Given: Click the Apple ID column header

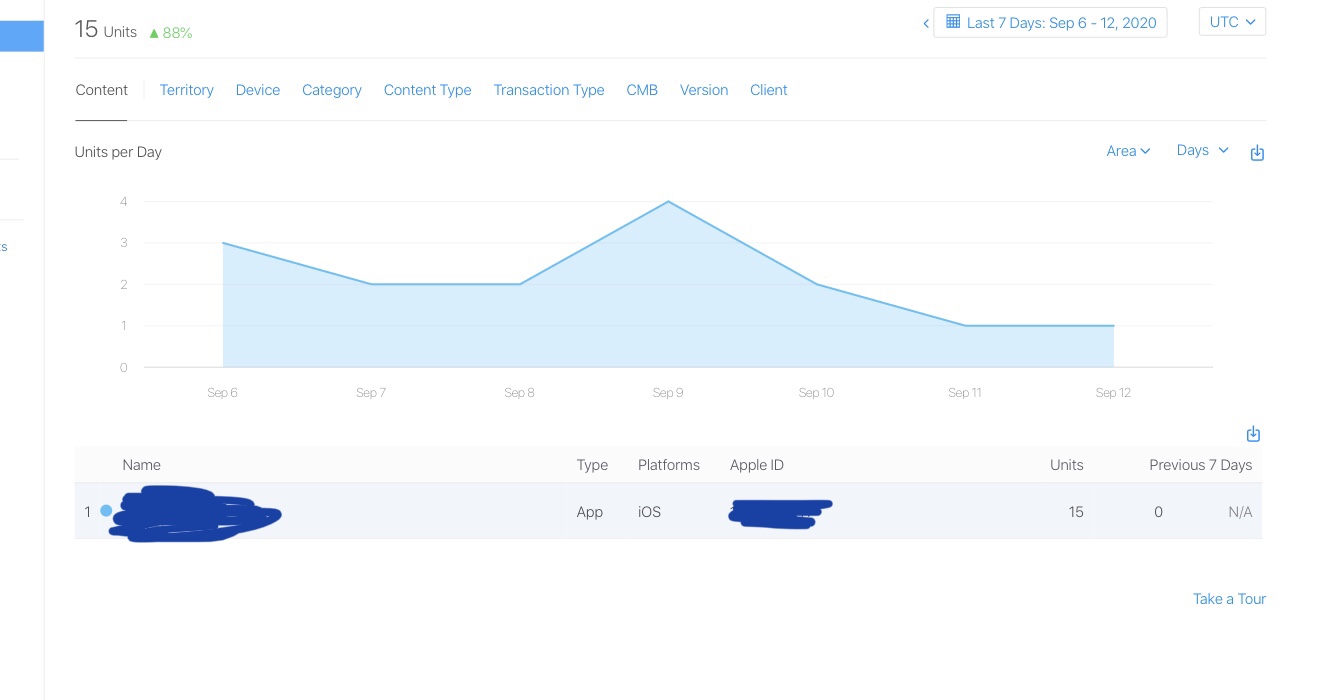Looking at the screenshot, I should pyautogui.click(x=757, y=465).
